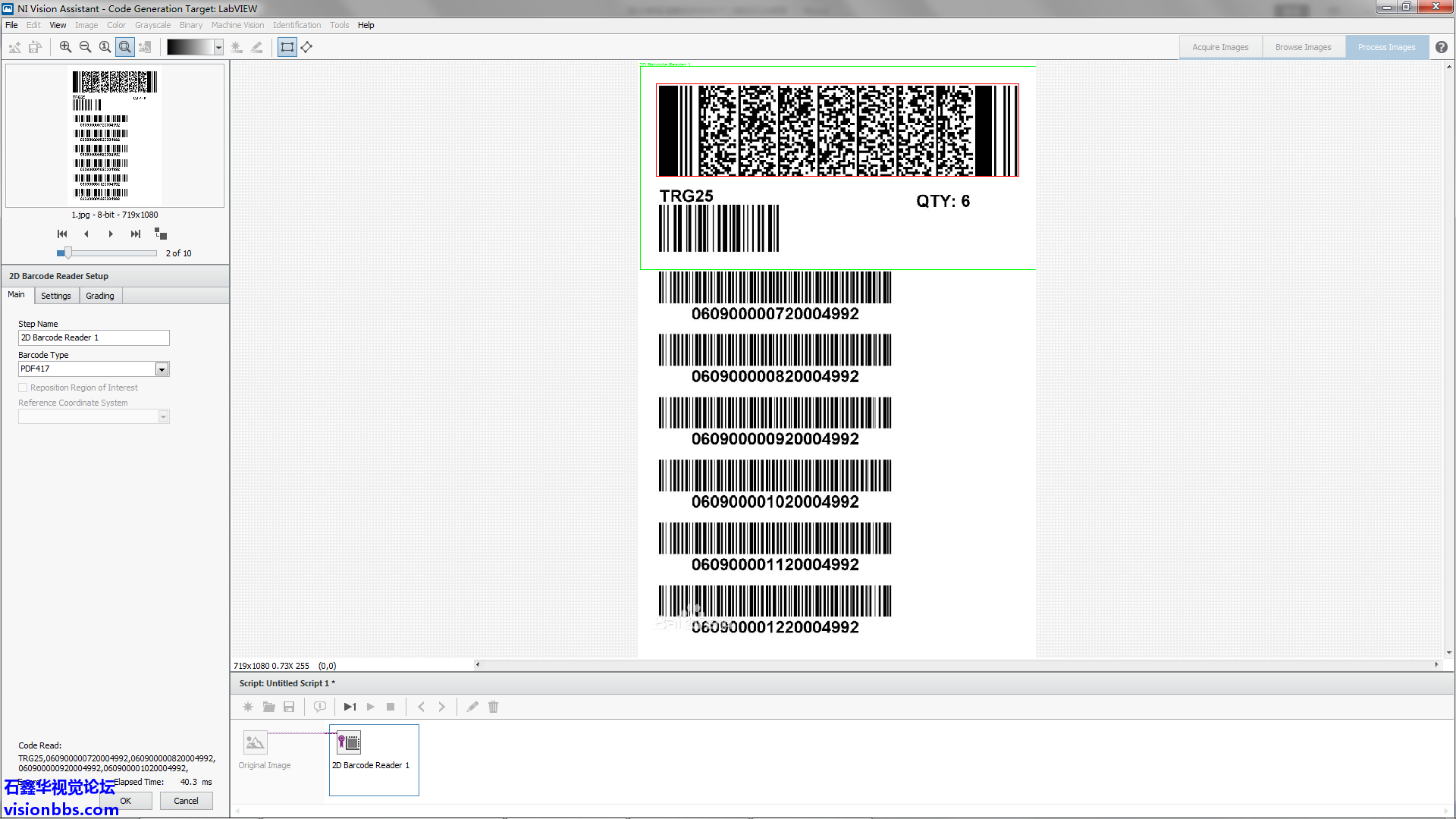The image size is (1456, 819).
Task: Switch to Process Images mode
Action: coord(1387,47)
